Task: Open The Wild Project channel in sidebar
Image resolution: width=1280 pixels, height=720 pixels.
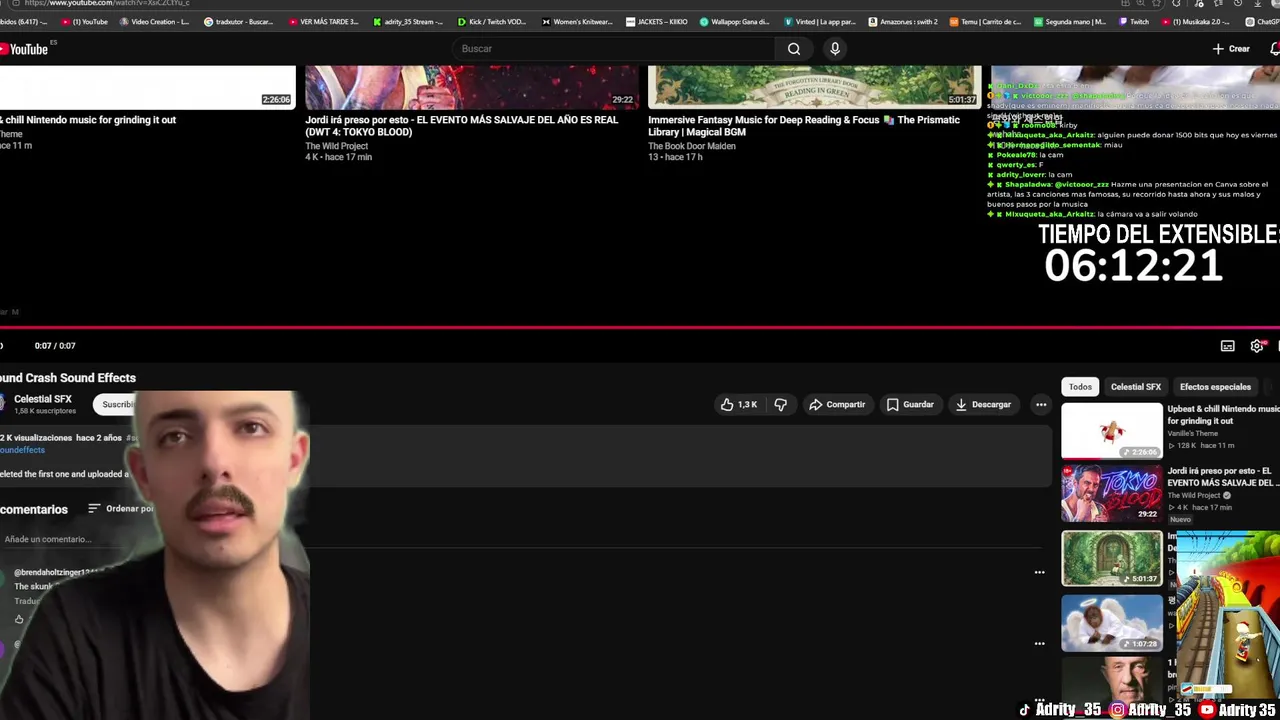Action: pos(1194,496)
